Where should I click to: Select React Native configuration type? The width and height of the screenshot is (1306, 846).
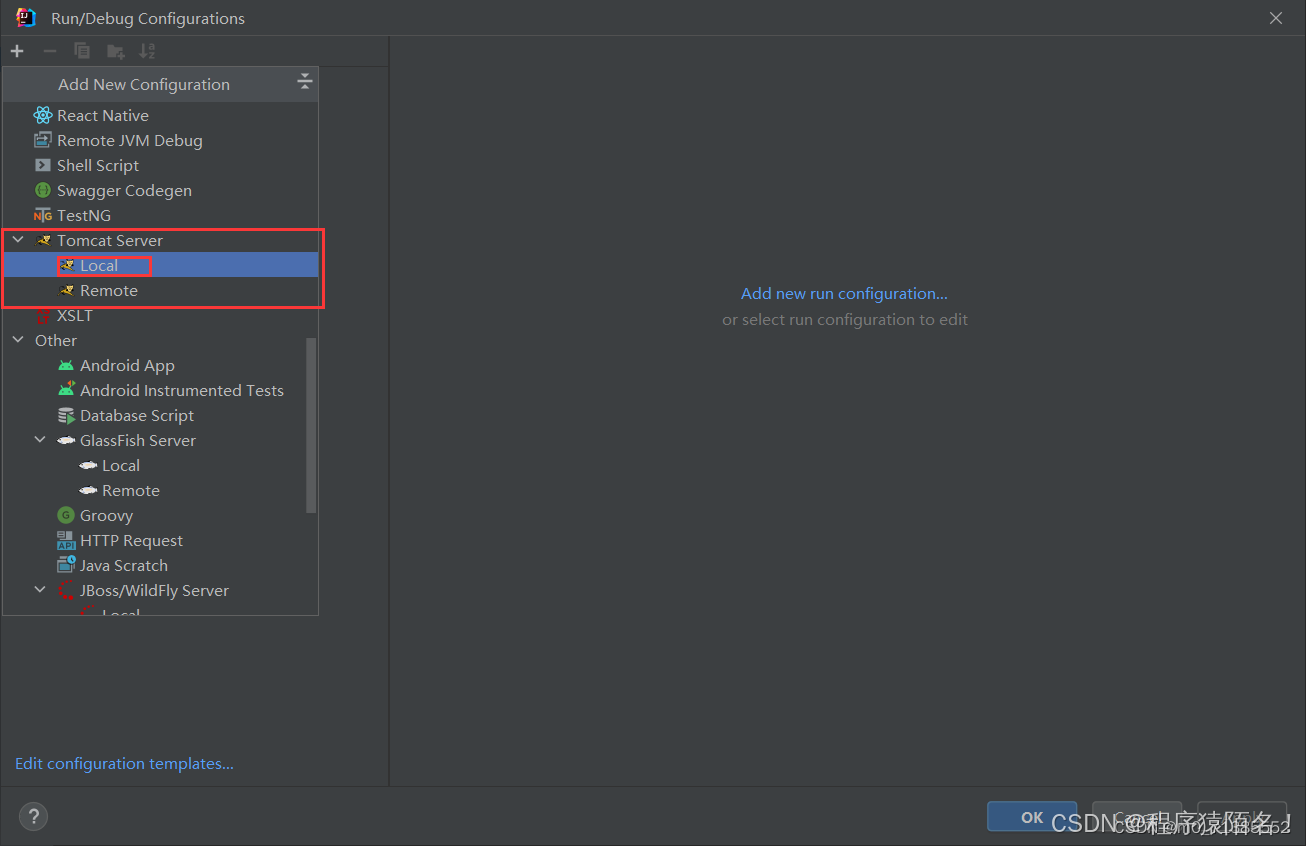pos(160,115)
